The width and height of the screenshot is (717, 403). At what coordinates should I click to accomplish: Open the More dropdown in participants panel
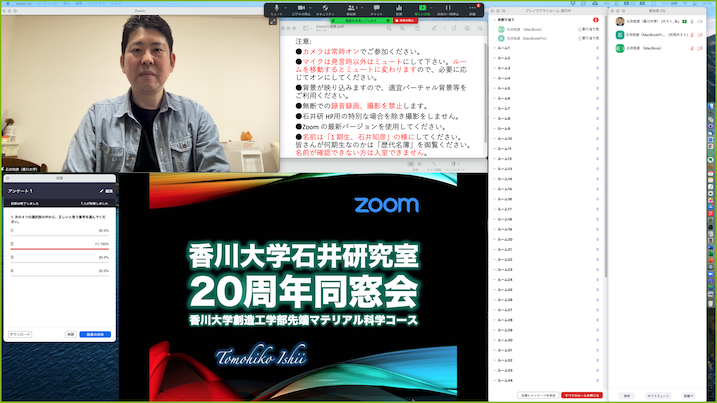688,396
